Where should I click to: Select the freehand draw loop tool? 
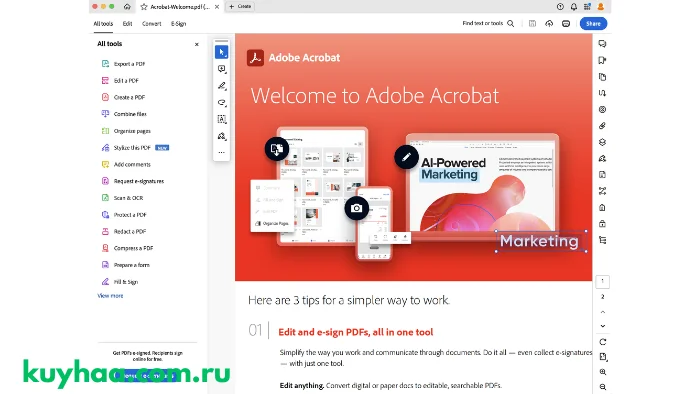(x=221, y=103)
